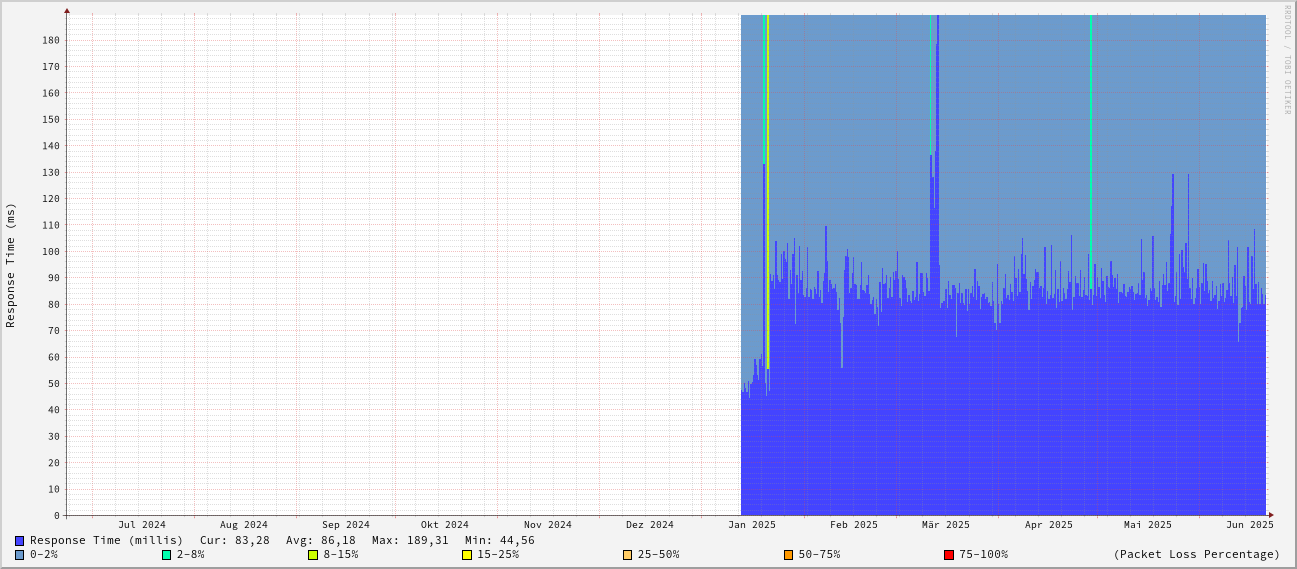Click the red 75-100% packet loss swatch
Screen dimensions: 1297x569
tap(949, 555)
